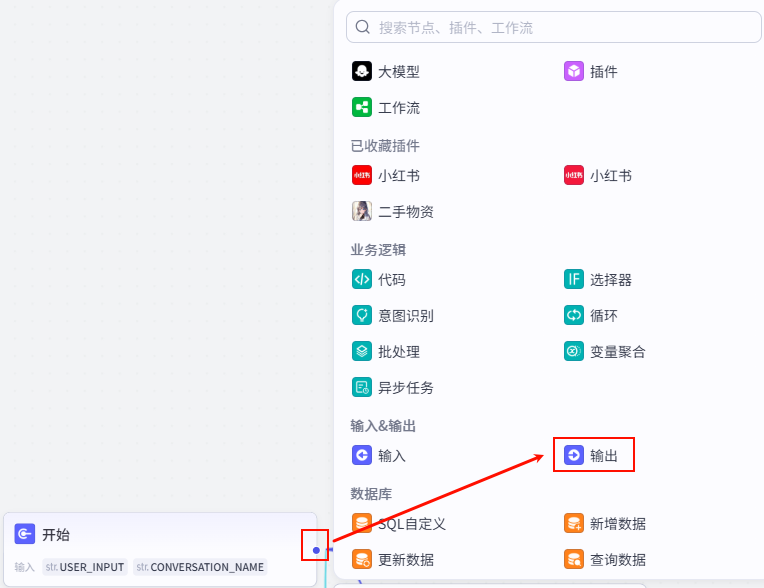
Task: Click the 插件 label text
Action: click(x=604, y=72)
